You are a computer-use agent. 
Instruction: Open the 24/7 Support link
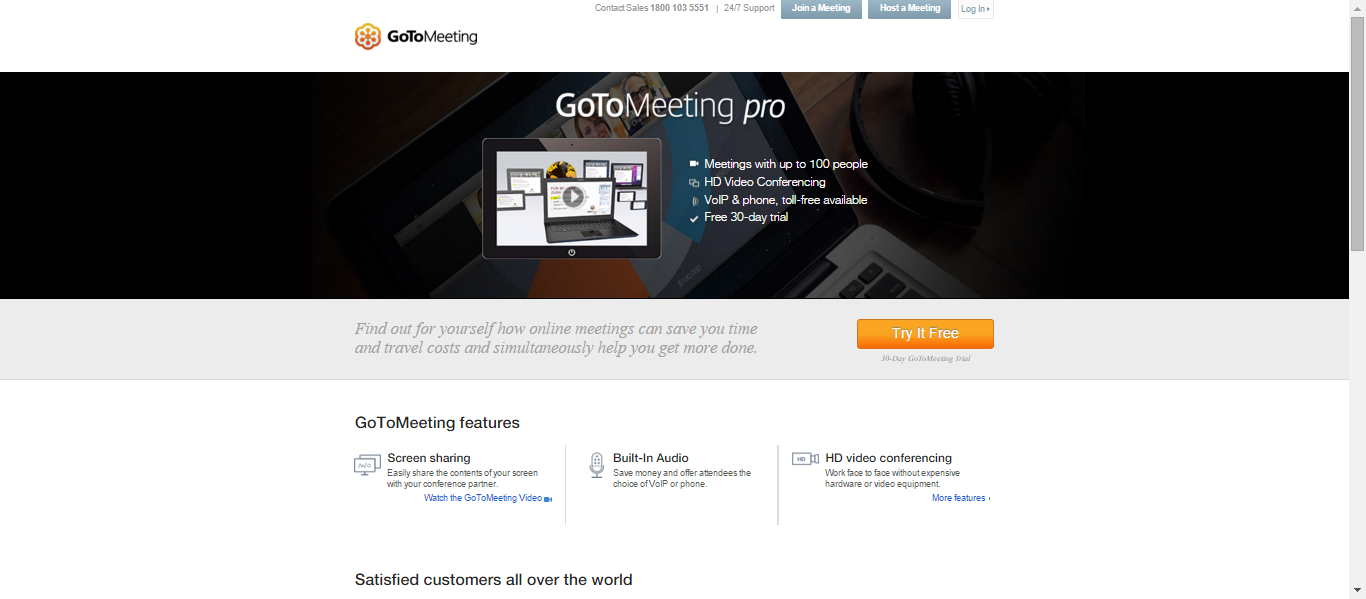(749, 8)
